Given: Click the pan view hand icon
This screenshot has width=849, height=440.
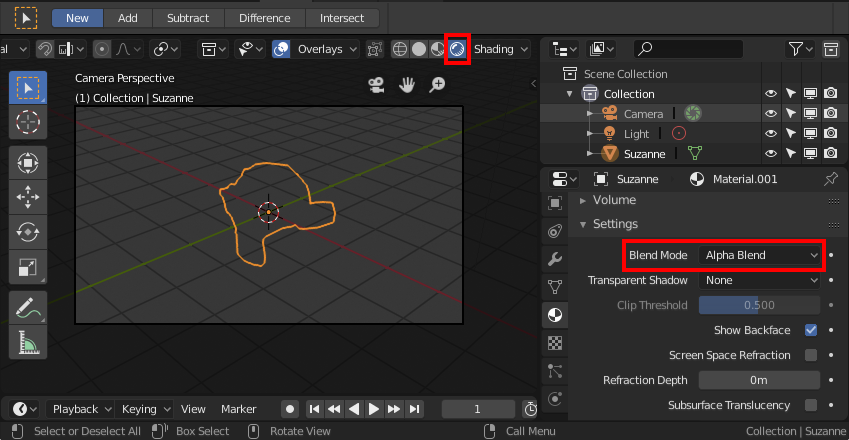Looking at the screenshot, I should [x=407, y=84].
